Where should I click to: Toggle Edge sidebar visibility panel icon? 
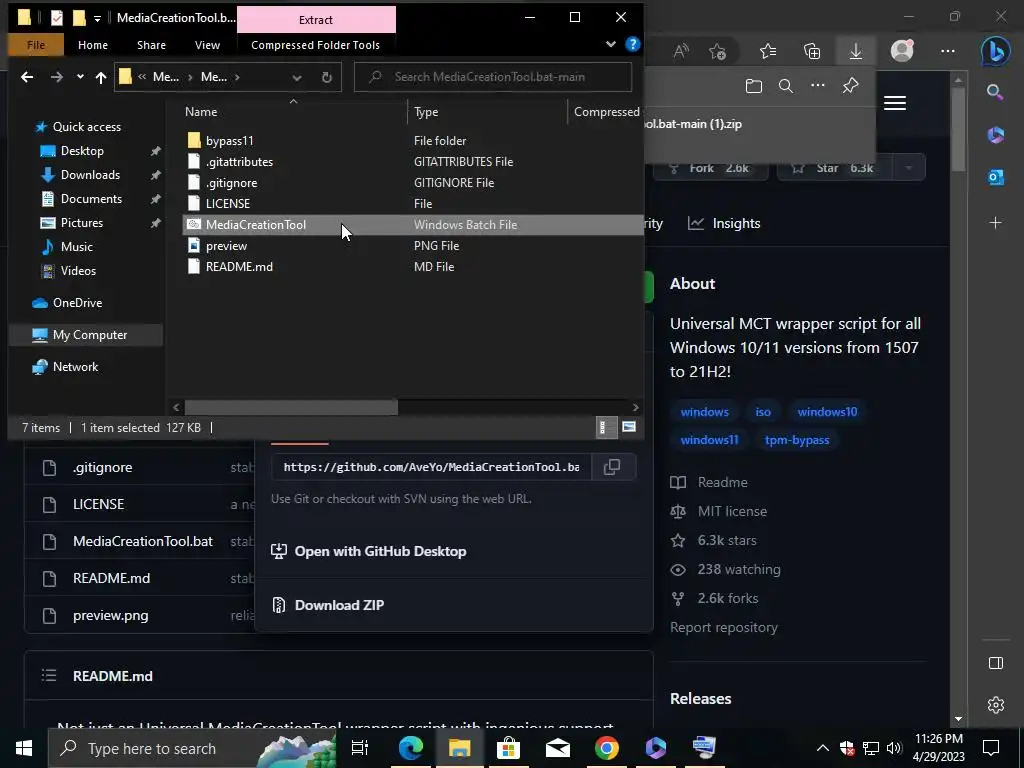pos(995,663)
